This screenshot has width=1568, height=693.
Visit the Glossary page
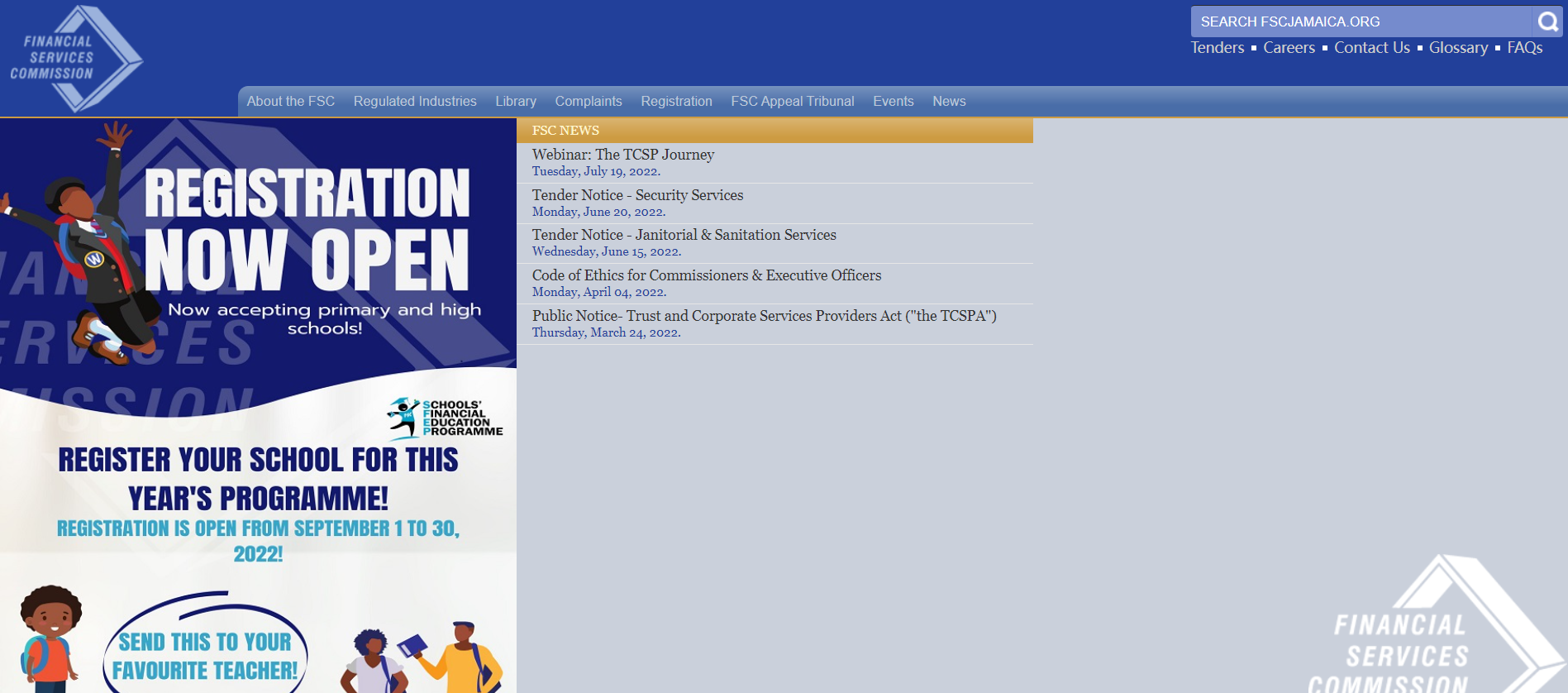[1458, 48]
